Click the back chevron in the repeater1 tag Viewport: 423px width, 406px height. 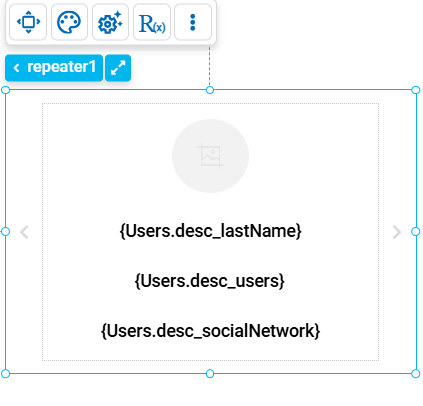point(16,68)
